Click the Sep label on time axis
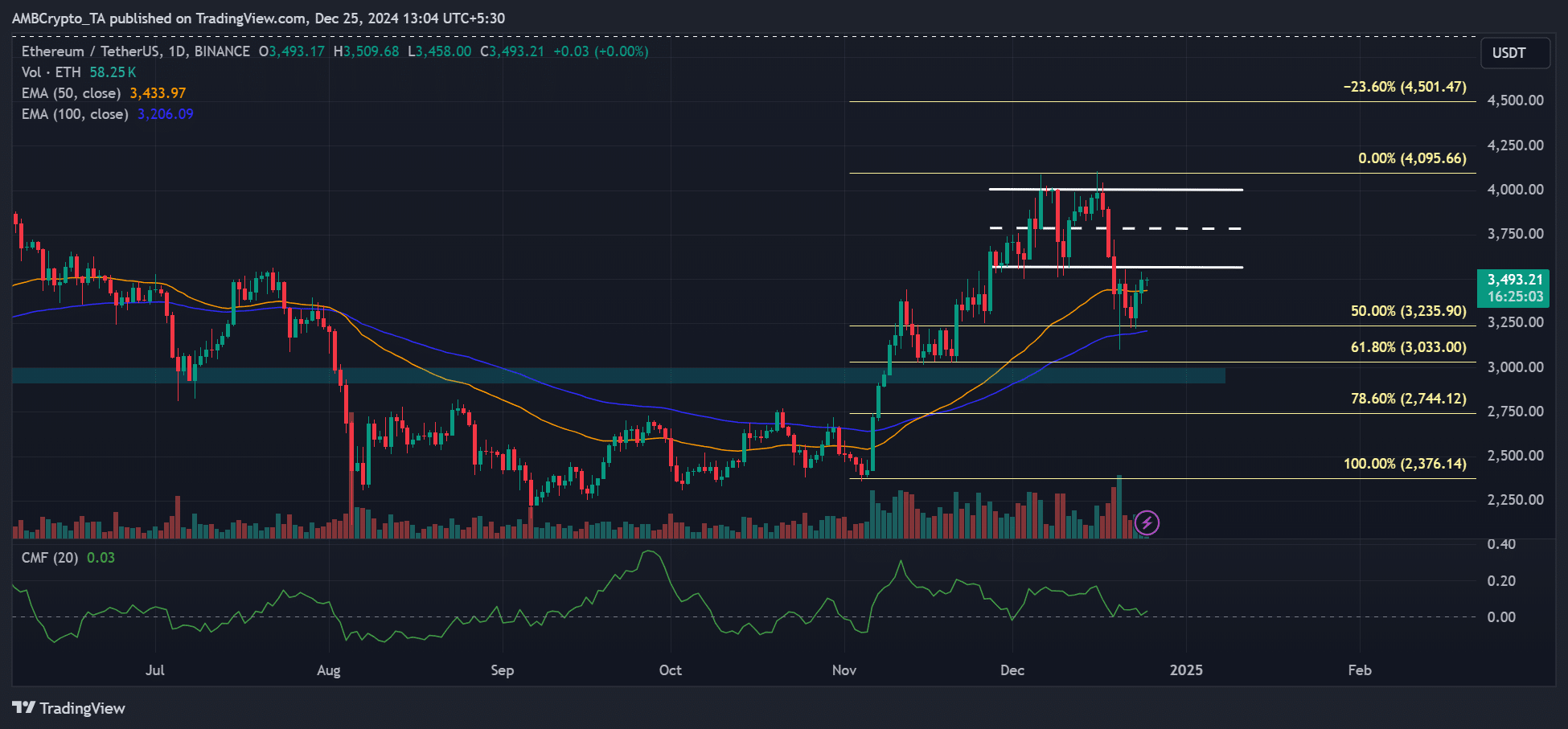Viewport: 1568px width, 729px height. (503, 670)
